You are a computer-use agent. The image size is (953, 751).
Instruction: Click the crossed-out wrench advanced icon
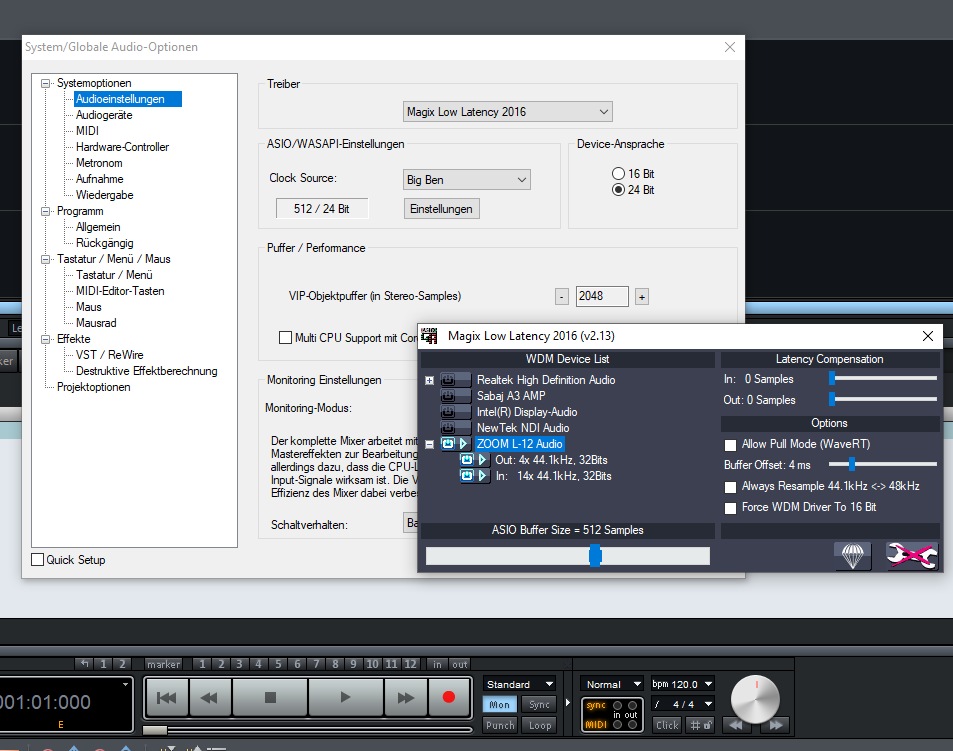pyautogui.click(x=911, y=556)
